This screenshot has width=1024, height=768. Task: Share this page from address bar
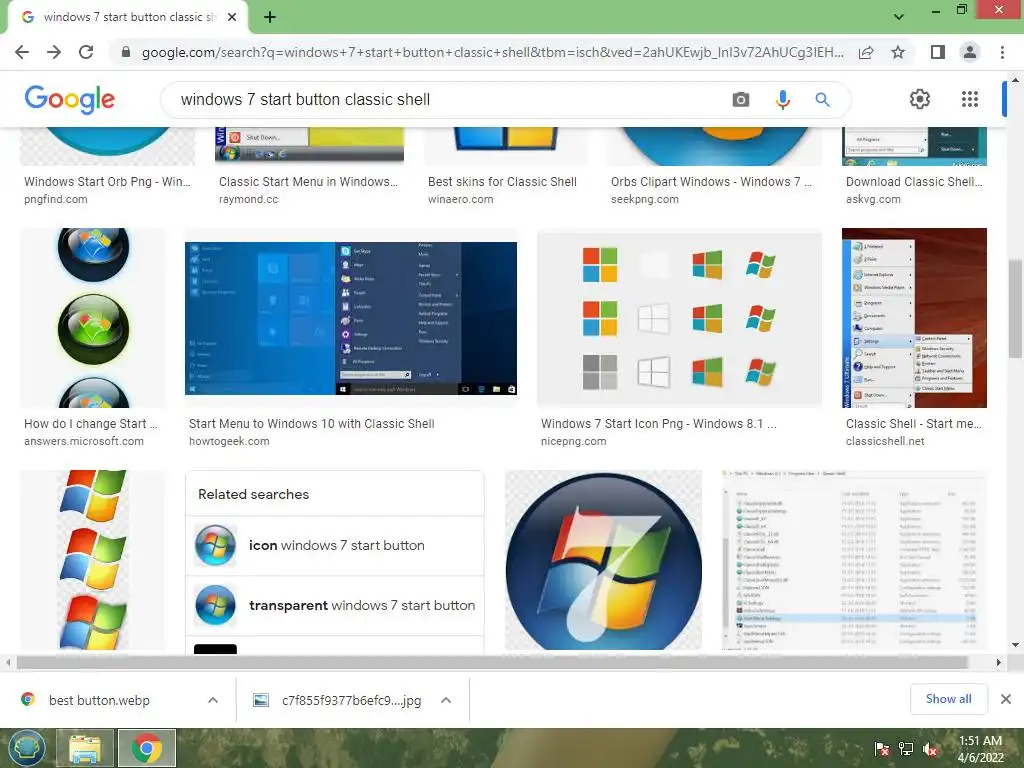point(866,52)
